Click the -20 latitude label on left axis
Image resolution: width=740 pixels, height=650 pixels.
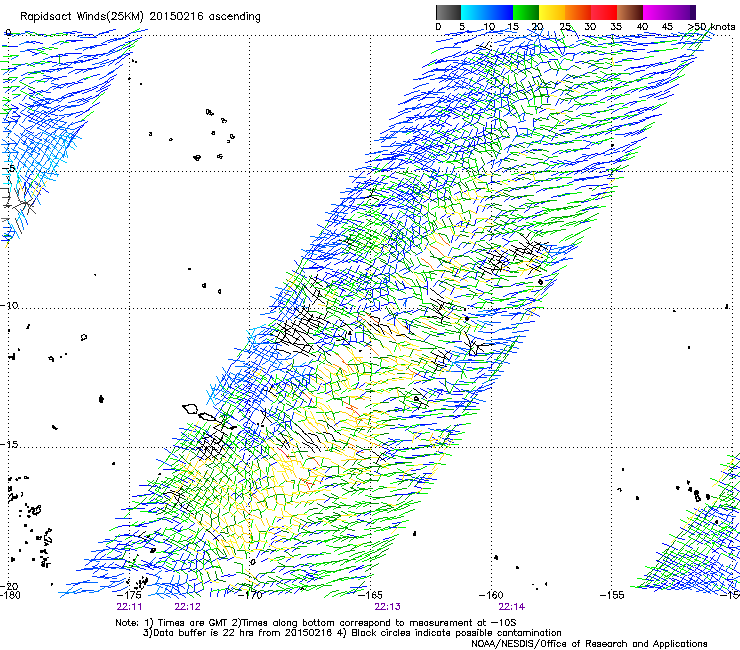tap(9, 586)
